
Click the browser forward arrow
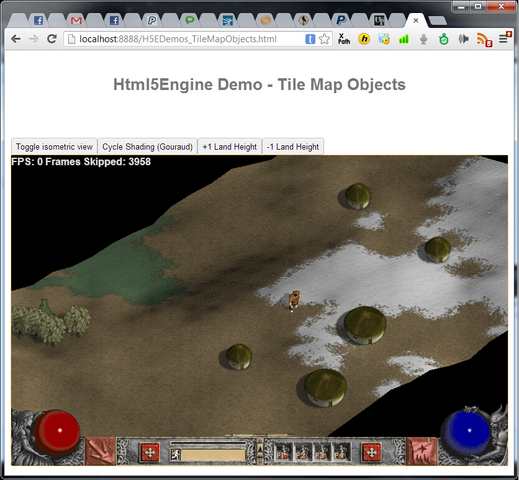pyautogui.click(x=34, y=39)
